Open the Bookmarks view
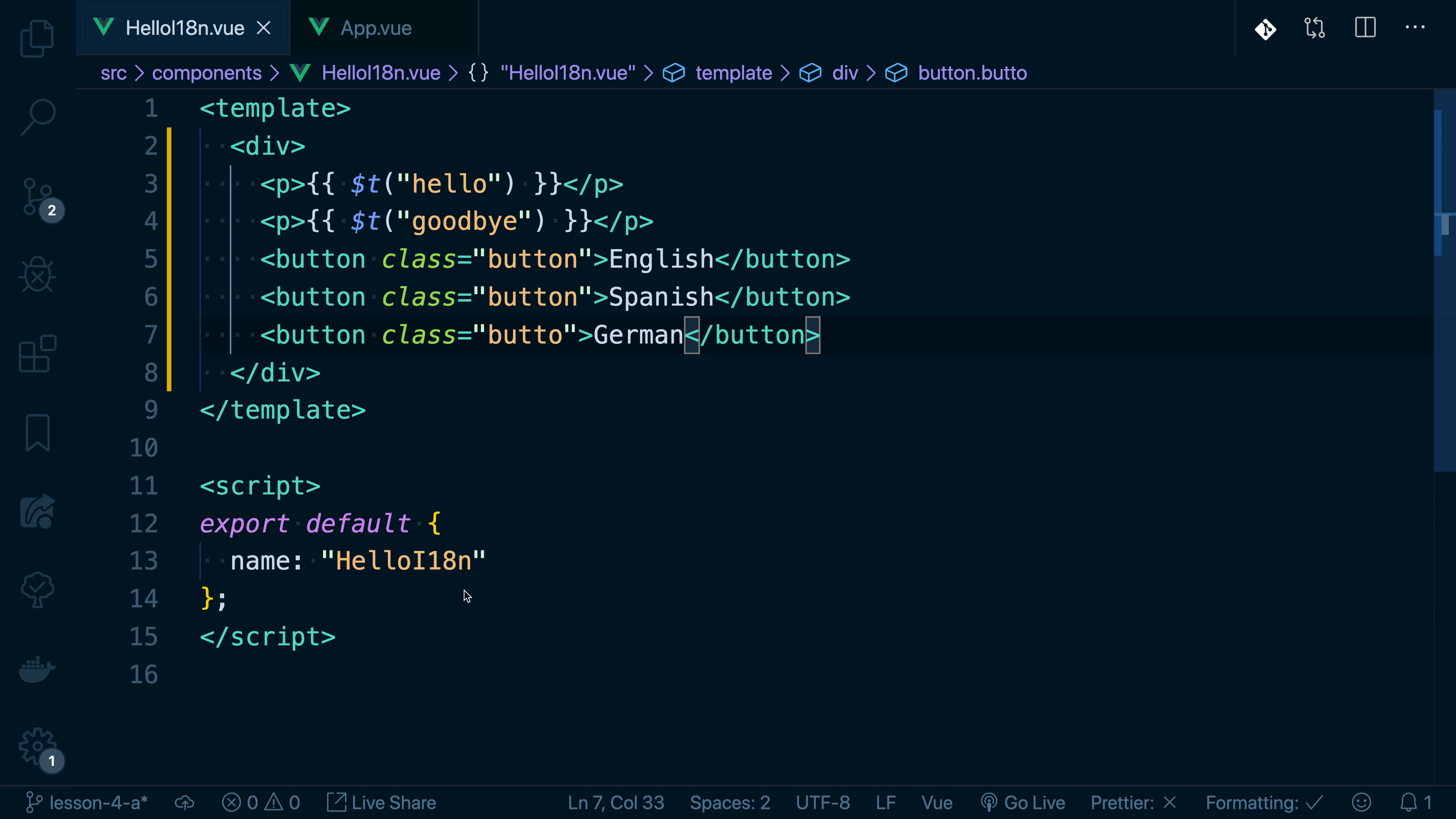Screen dimensions: 1456x819 point(37,433)
